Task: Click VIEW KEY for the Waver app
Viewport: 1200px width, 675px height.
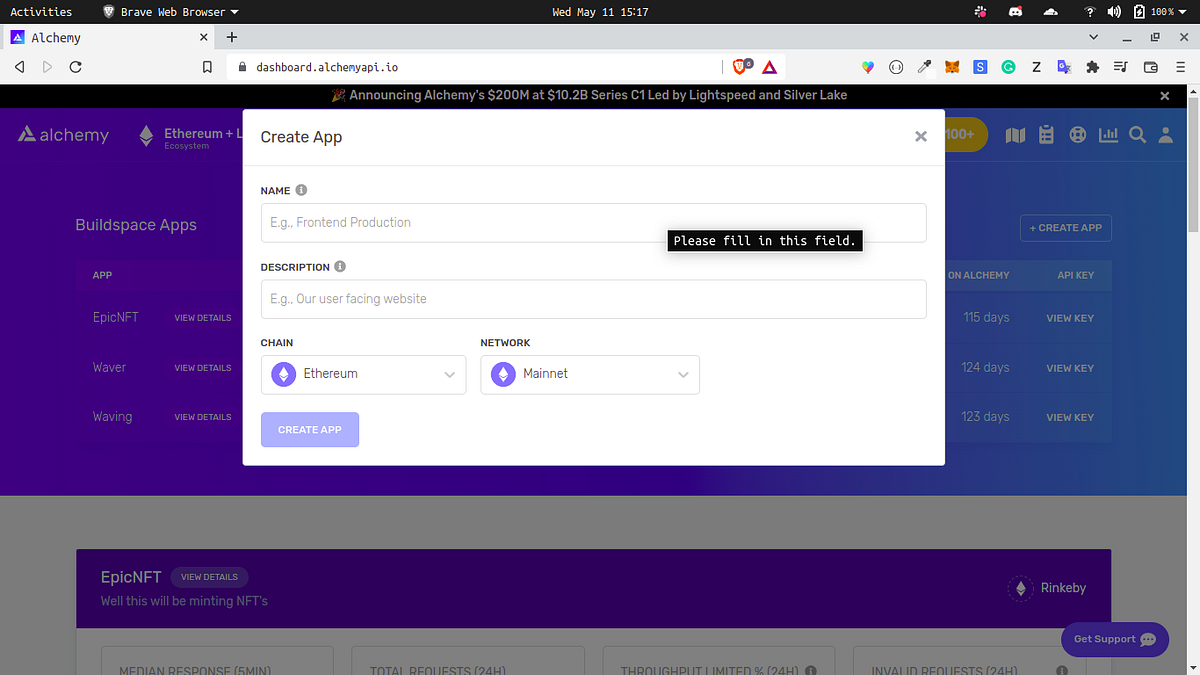Action: 1070,367
